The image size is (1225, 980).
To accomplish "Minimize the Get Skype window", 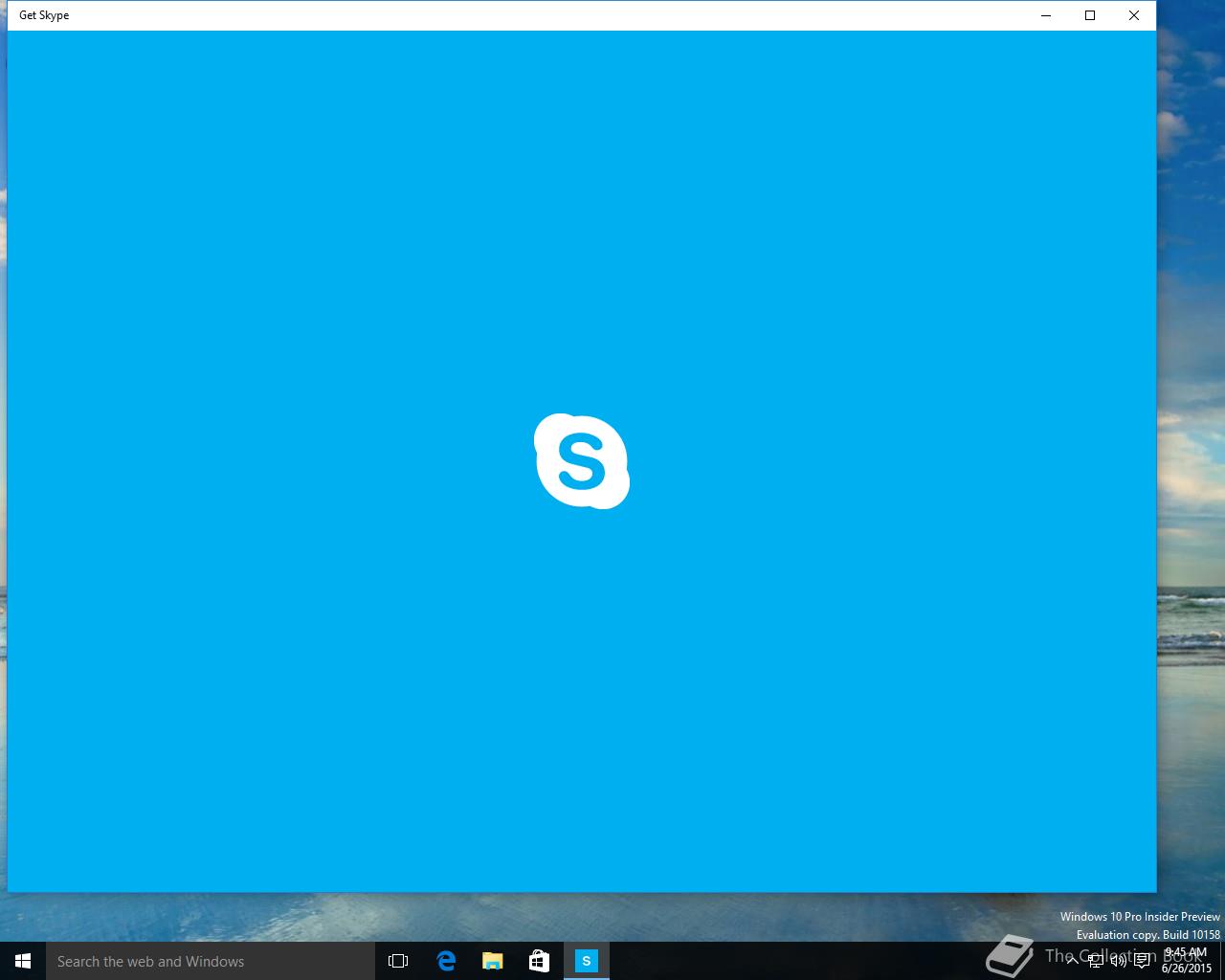I will point(1046,15).
